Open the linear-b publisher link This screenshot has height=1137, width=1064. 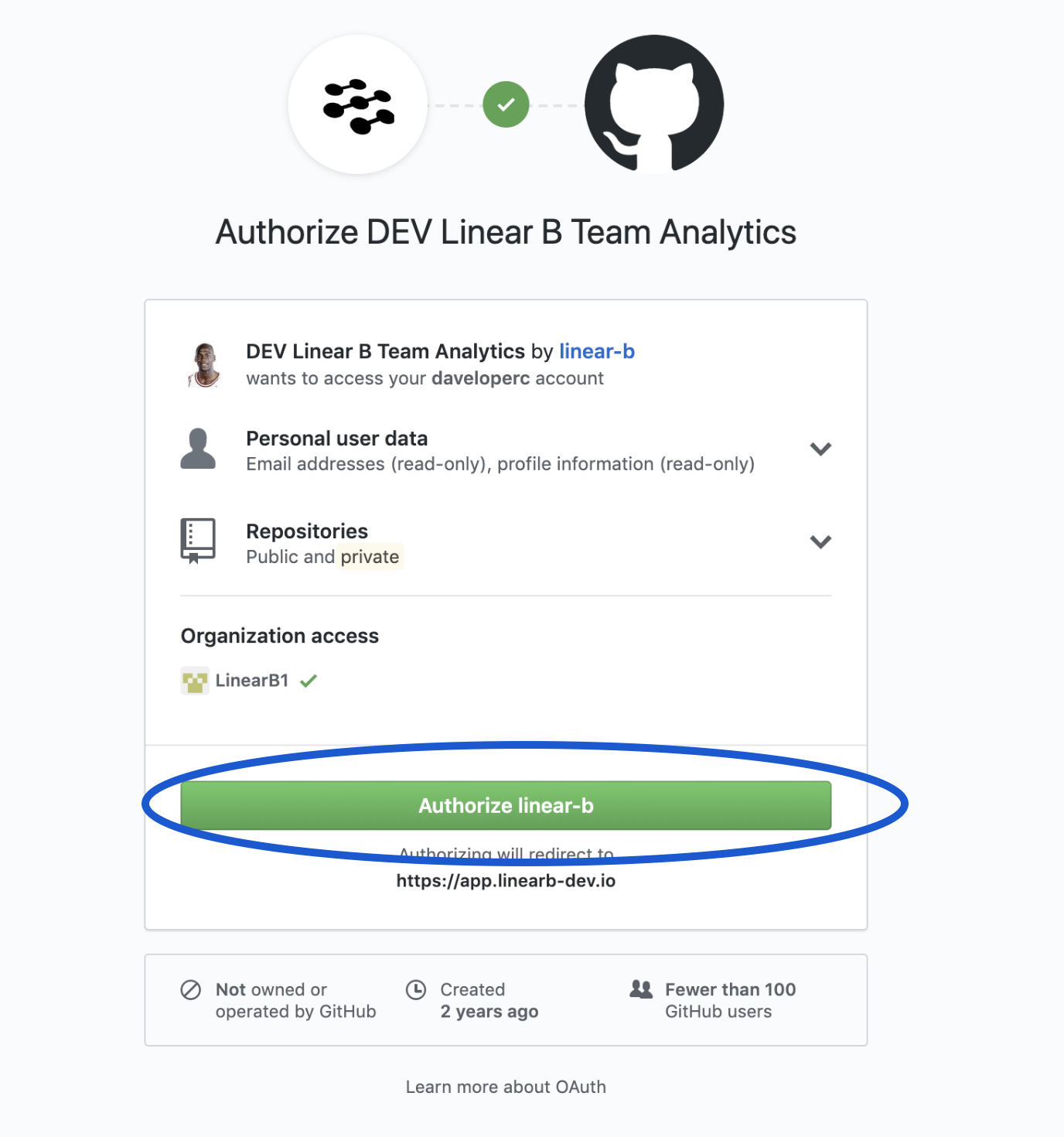tap(596, 351)
